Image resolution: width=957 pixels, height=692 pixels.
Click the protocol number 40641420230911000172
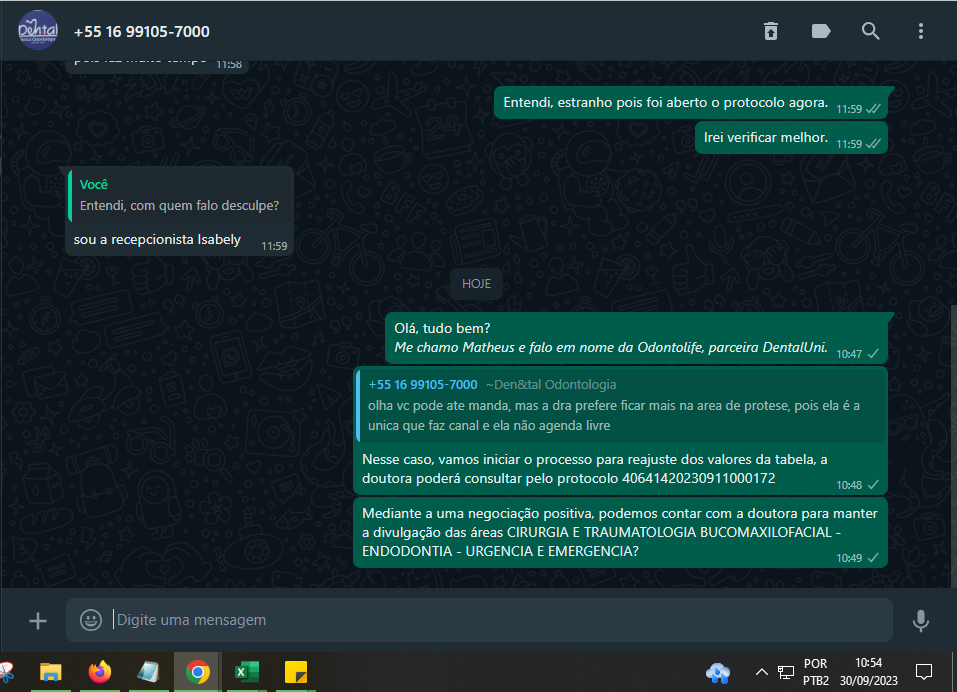[x=698, y=478]
